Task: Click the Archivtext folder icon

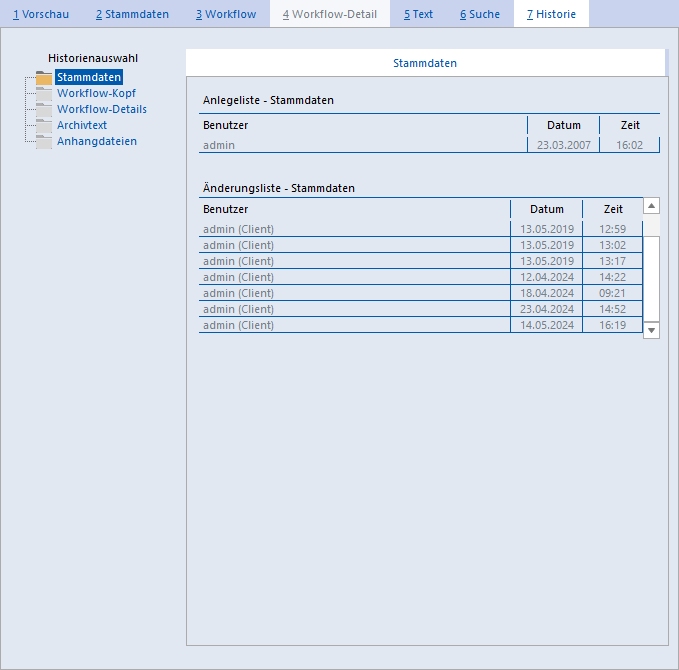Action: [x=44, y=126]
